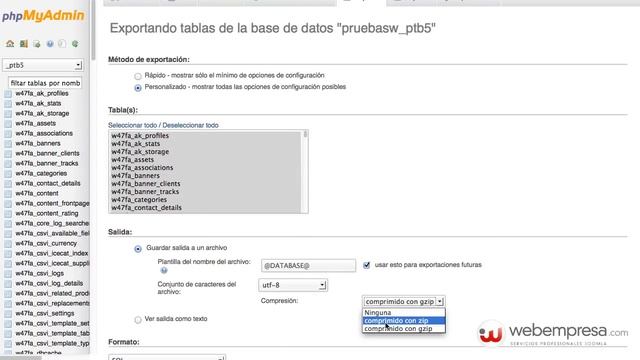The image size is (640, 360).
Task: Click the table icon beside w47fa_content_rating
Action: pos(8,213)
